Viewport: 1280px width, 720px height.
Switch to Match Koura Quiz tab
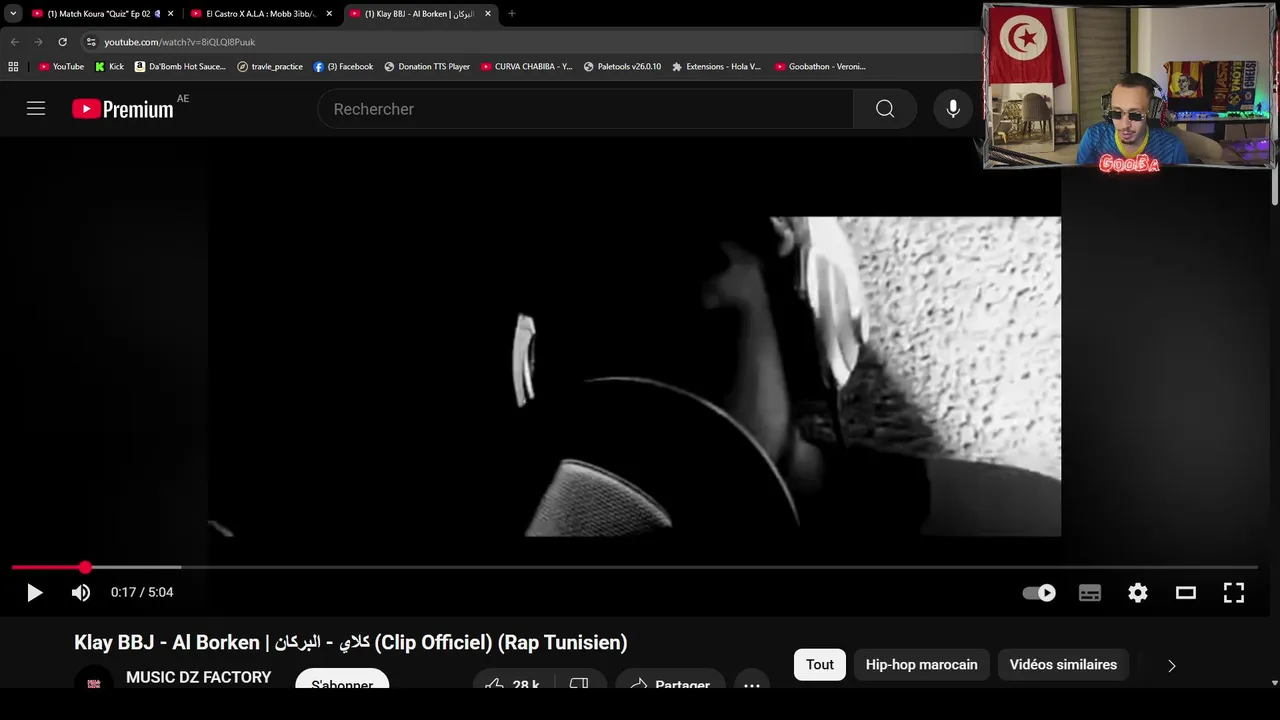click(x=98, y=14)
